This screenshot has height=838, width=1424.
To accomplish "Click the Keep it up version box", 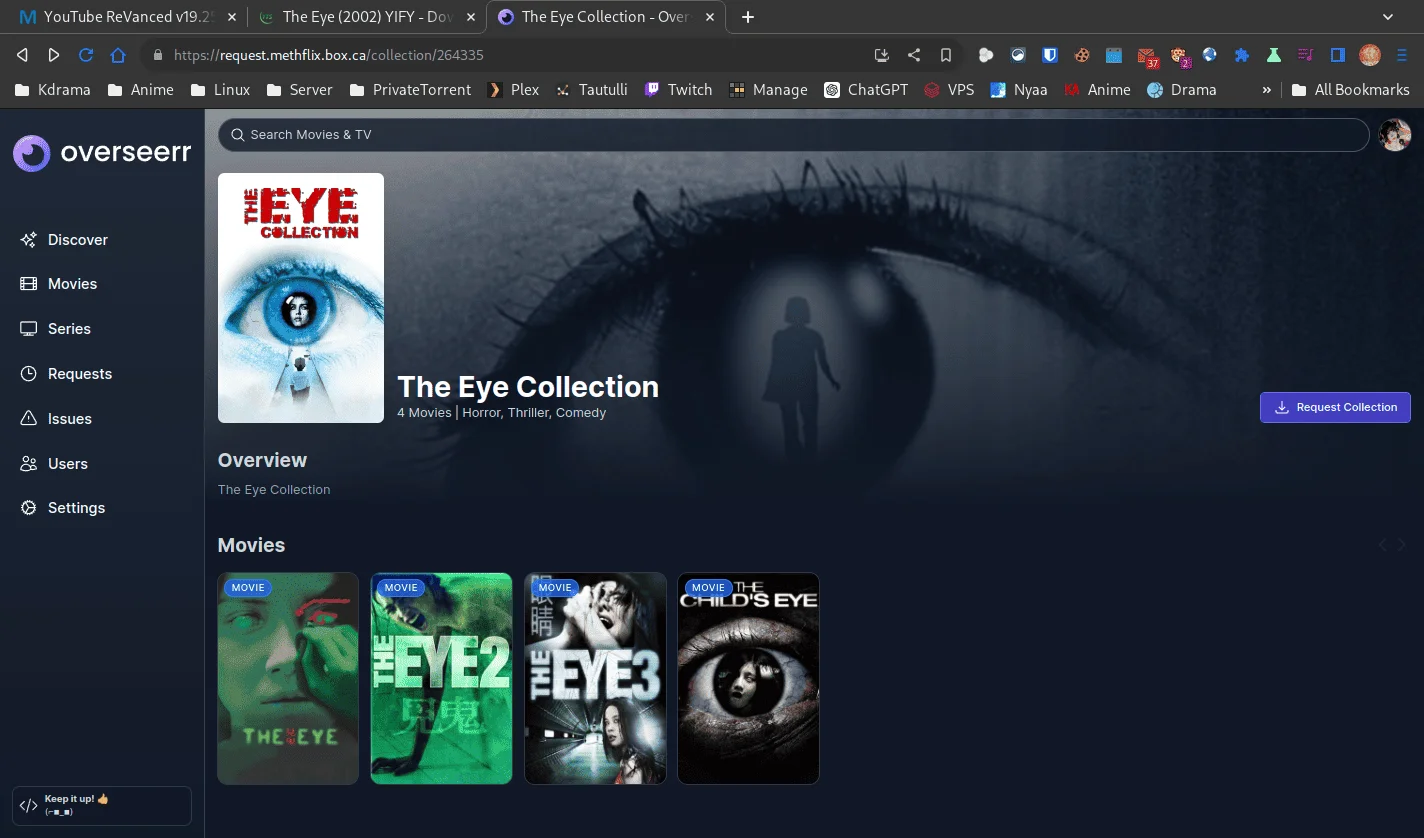I will 102,805.
